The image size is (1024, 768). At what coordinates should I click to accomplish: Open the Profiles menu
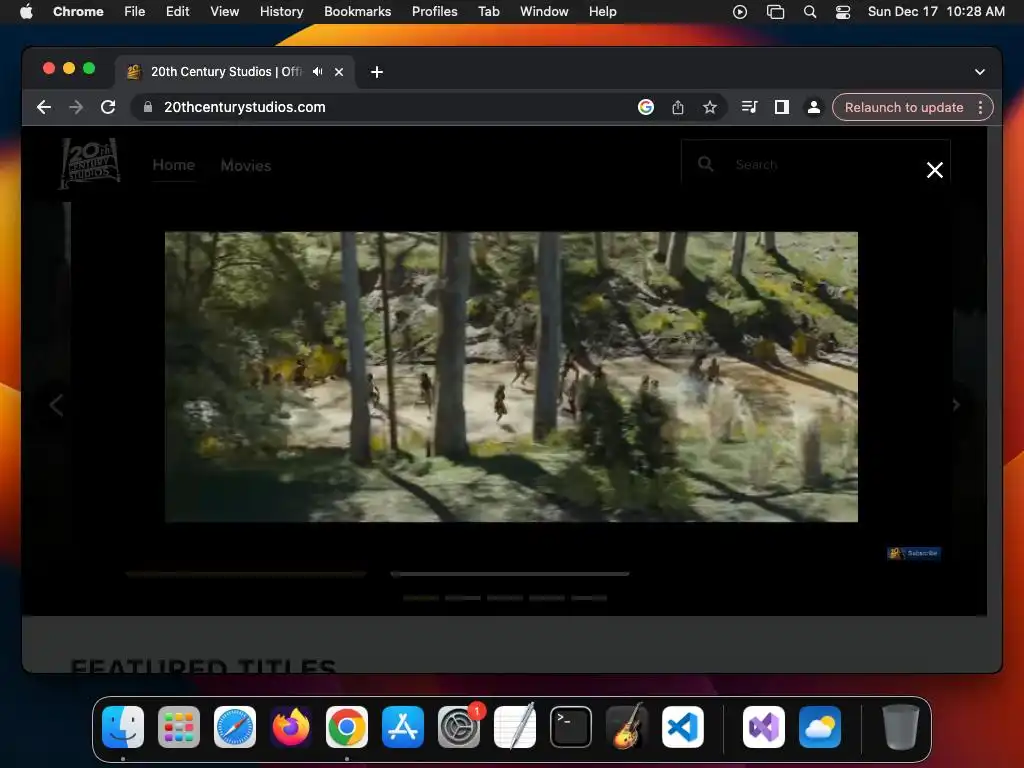click(x=434, y=11)
